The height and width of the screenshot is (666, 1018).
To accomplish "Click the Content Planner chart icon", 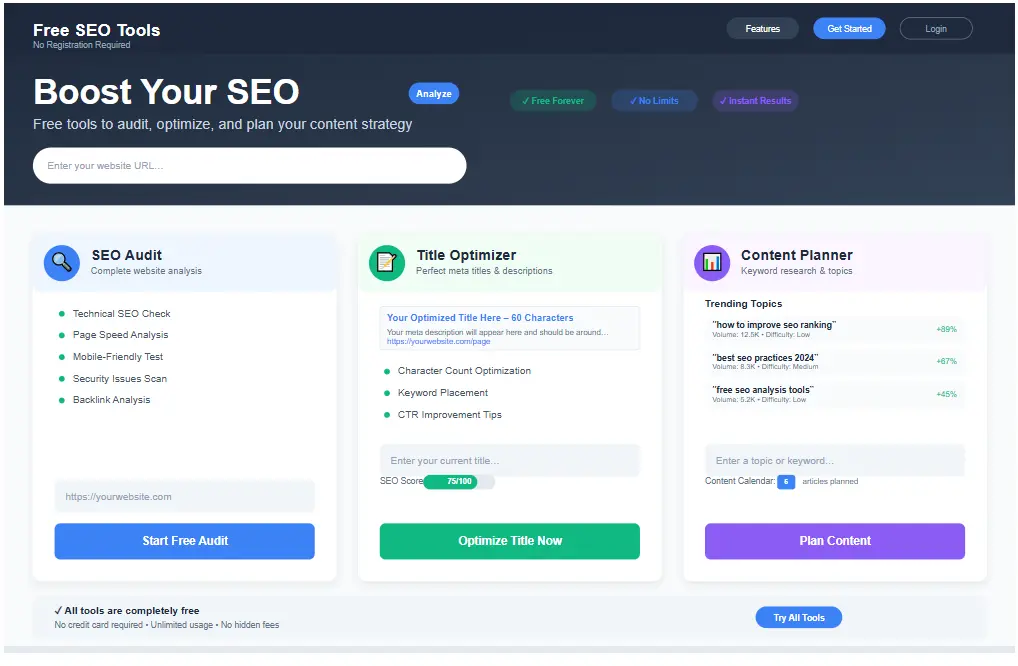I will pyautogui.click(x=712, y=262).
